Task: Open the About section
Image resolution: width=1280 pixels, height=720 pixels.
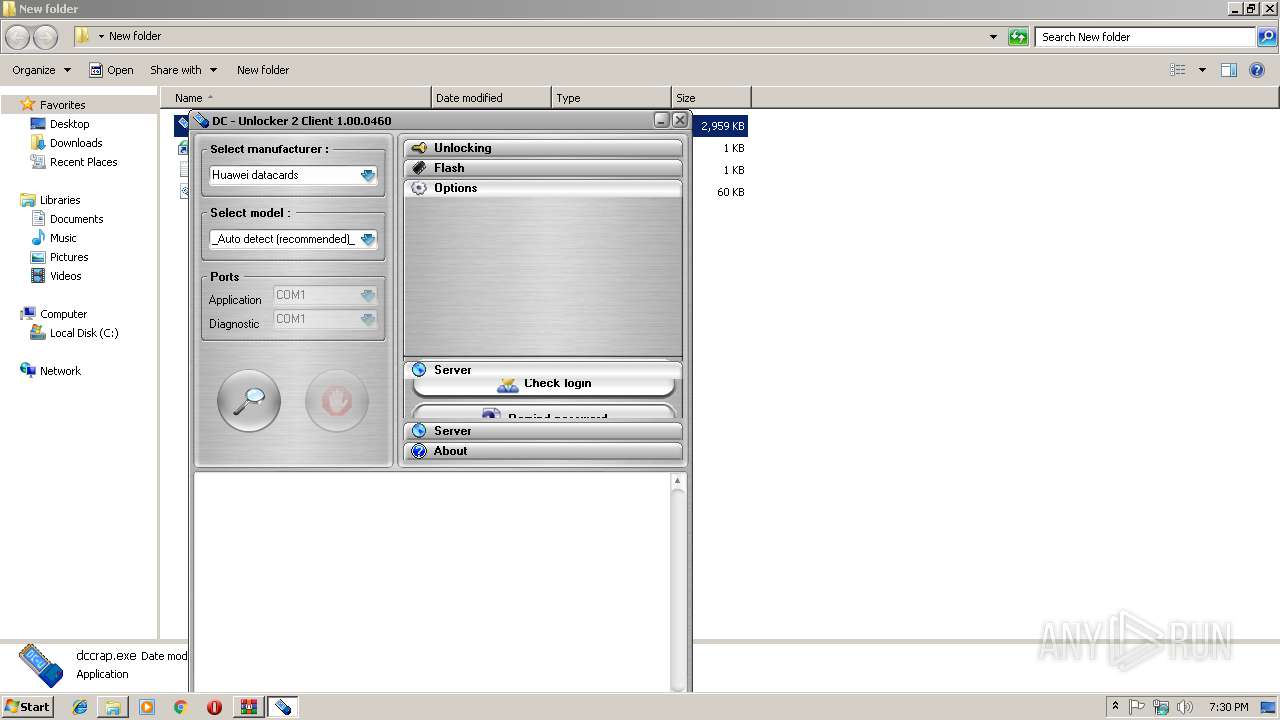Action: pos(543,451)
